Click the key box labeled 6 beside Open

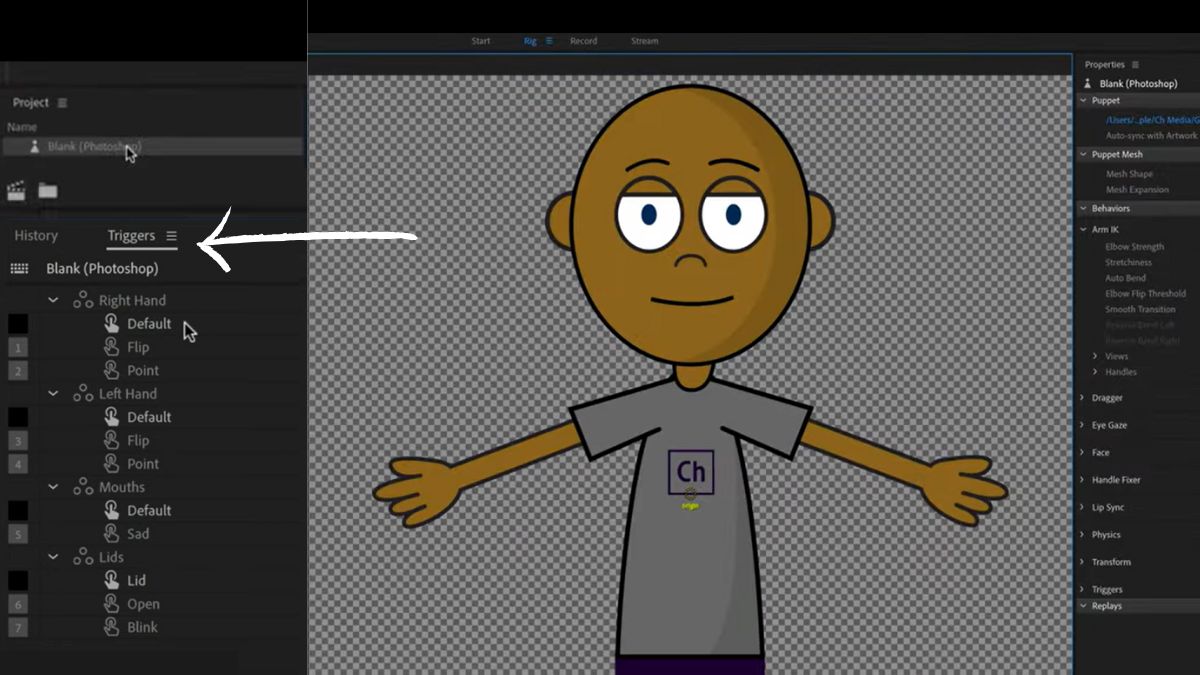pyautogui.click(x=18, y=604)
